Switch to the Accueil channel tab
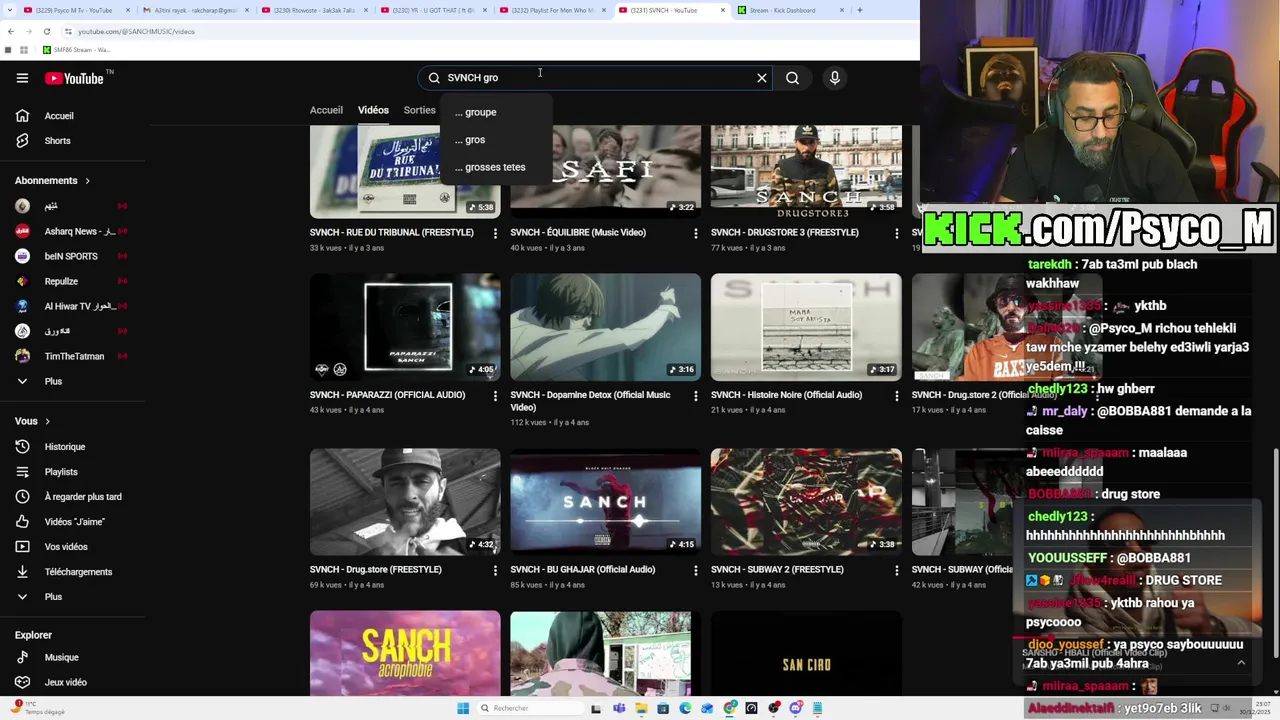 326,110
